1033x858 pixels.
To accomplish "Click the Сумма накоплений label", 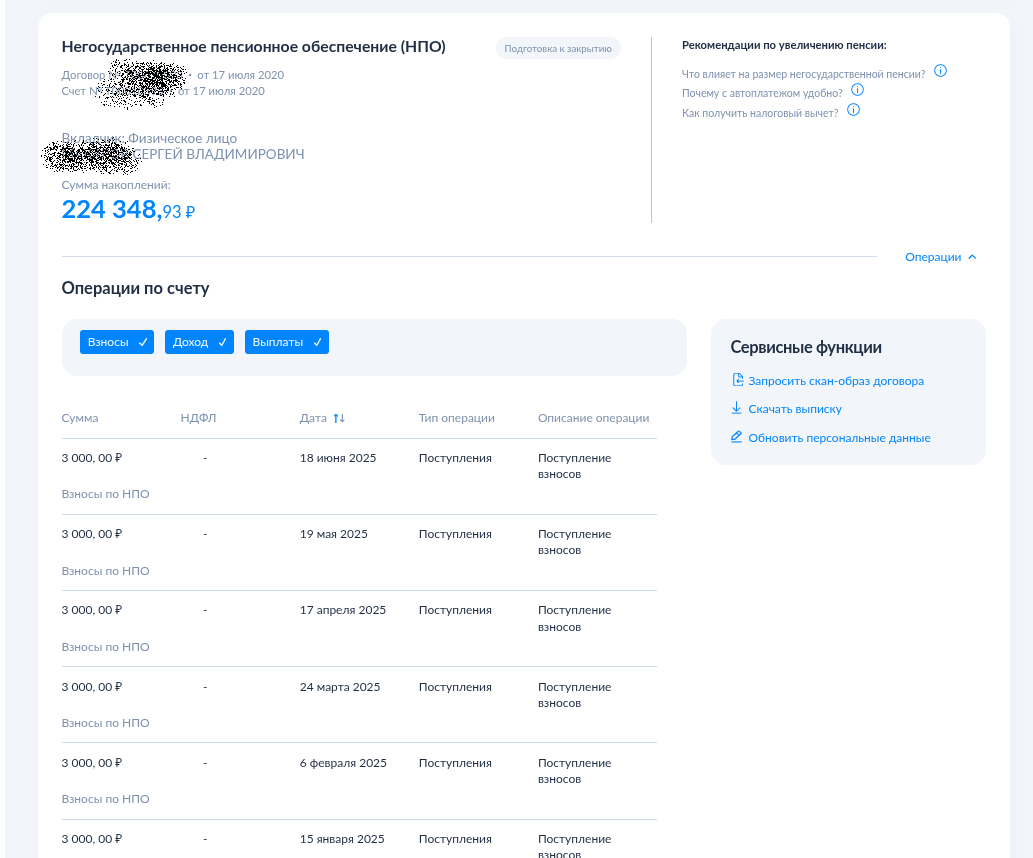I will point(116,185).
